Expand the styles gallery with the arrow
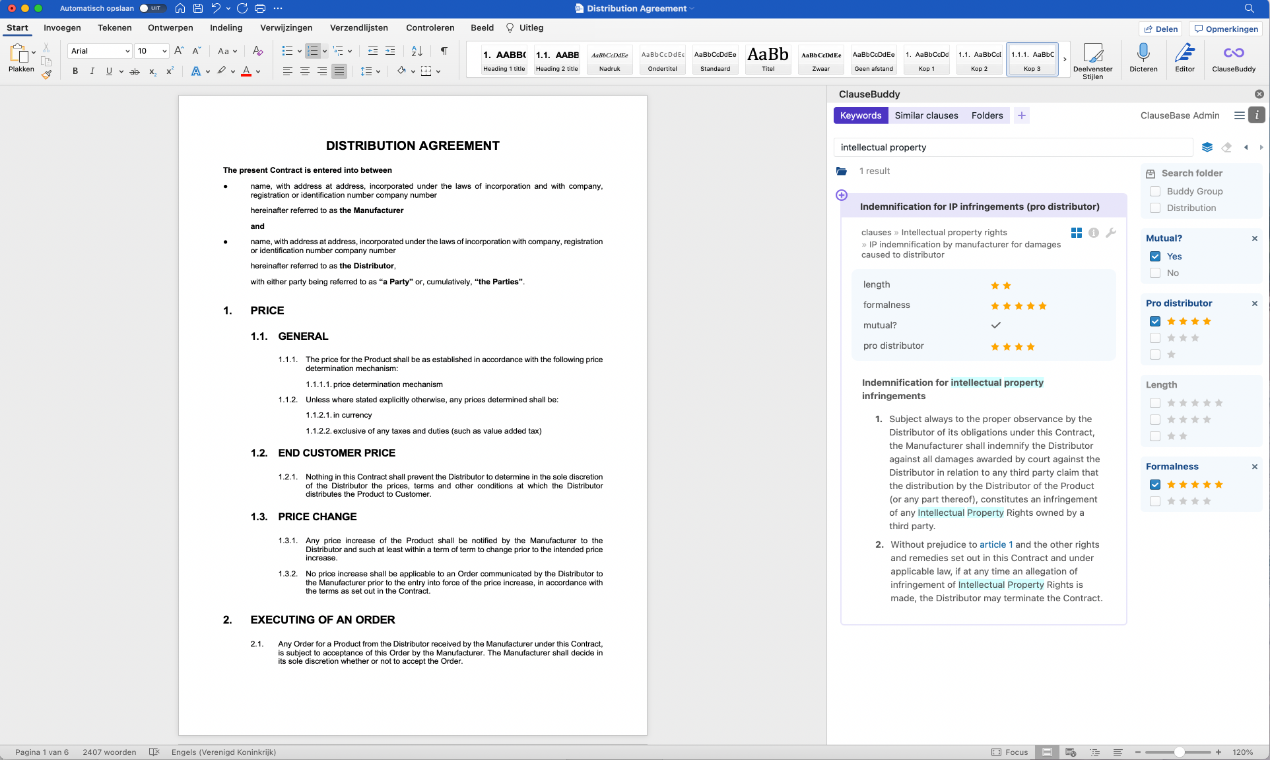Viewport: 1270px width, 760px height. click(1064, 58)
